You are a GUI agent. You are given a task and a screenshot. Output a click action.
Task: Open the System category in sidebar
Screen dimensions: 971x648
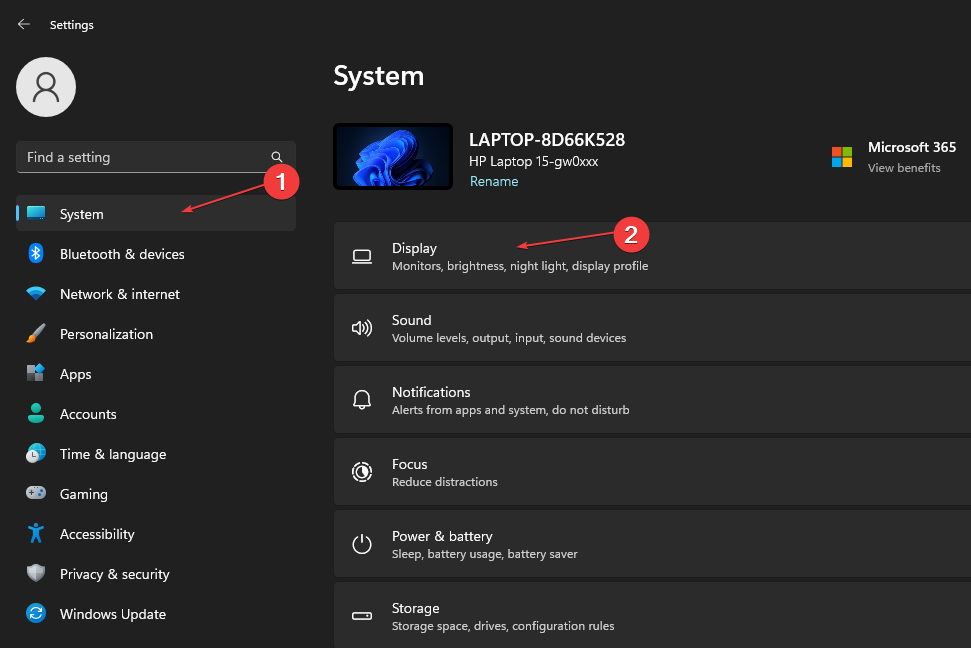pyautogui.click(x=82, y=214)
